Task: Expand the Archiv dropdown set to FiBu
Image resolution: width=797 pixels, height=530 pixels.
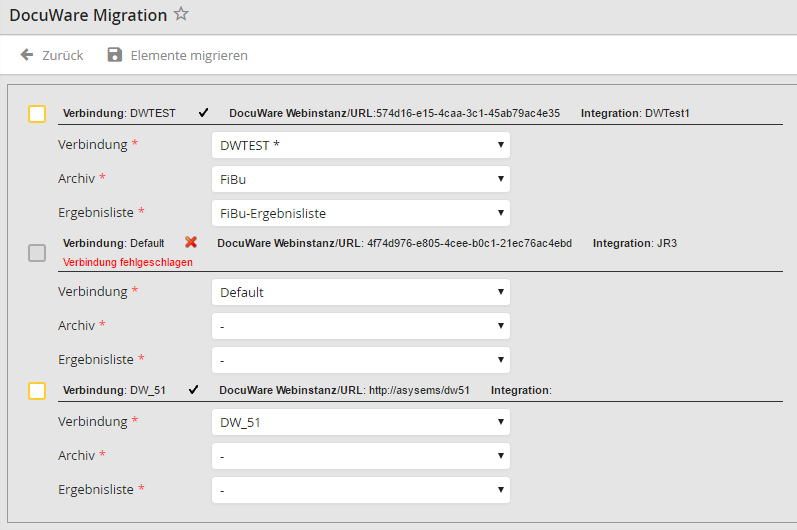Action: click(x=361, y=179)
